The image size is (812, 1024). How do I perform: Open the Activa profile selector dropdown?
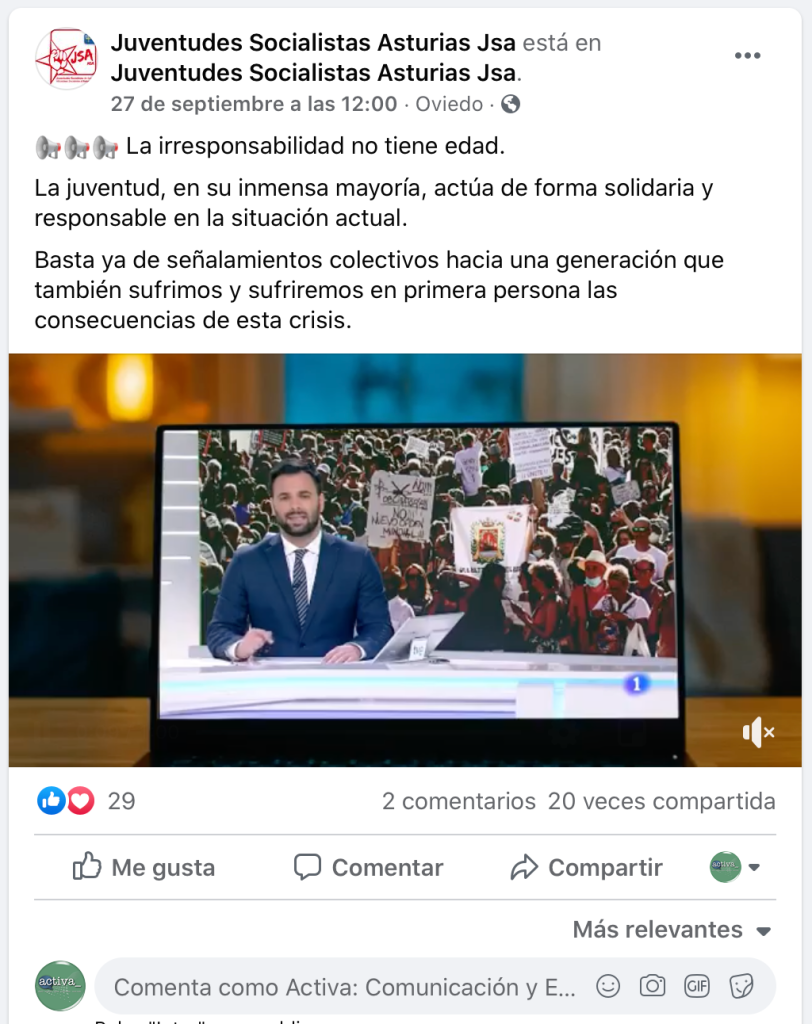(x=736, y=867)
